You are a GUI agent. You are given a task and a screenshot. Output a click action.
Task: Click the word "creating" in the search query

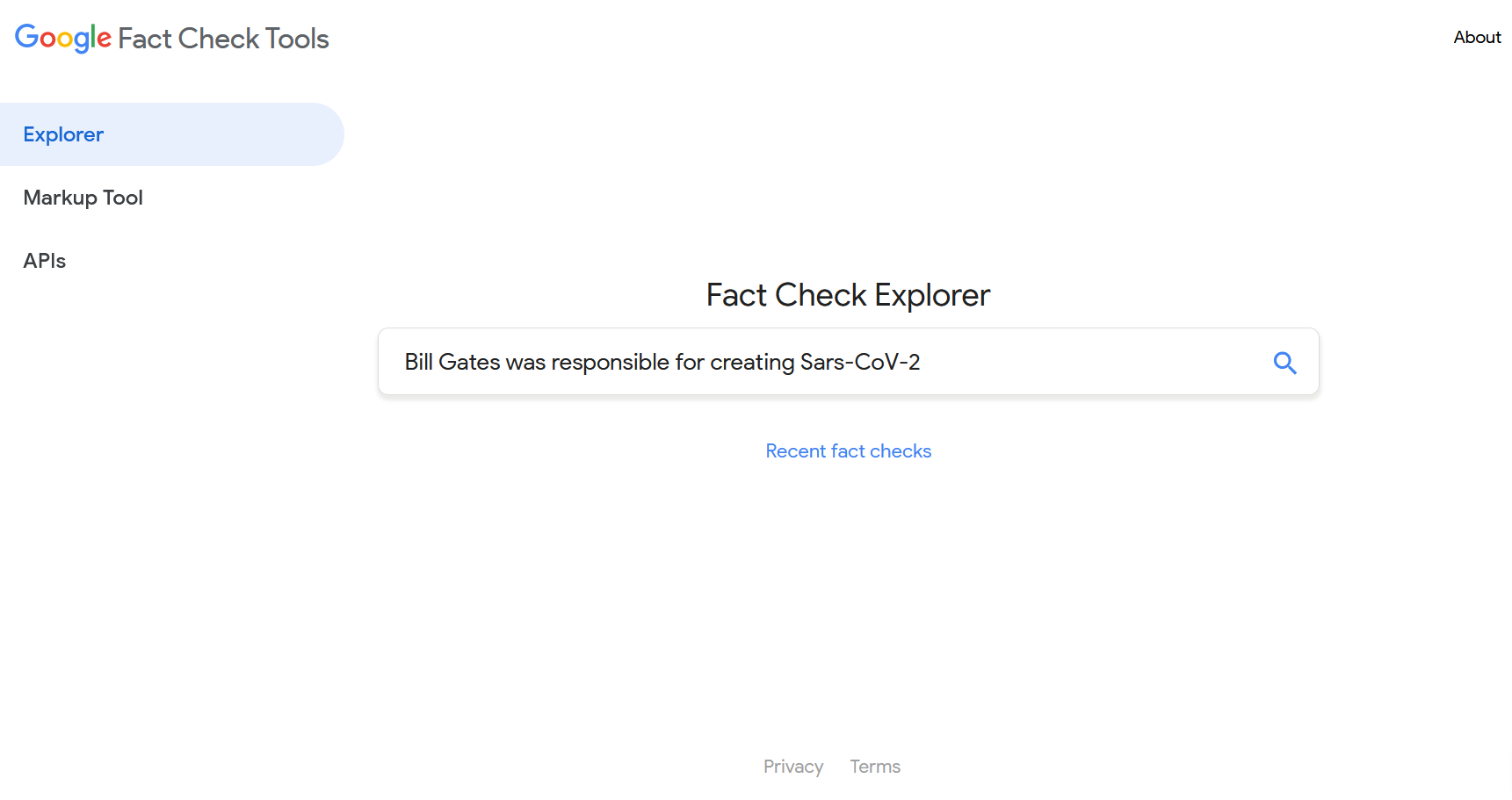click(x=751, y=362)
